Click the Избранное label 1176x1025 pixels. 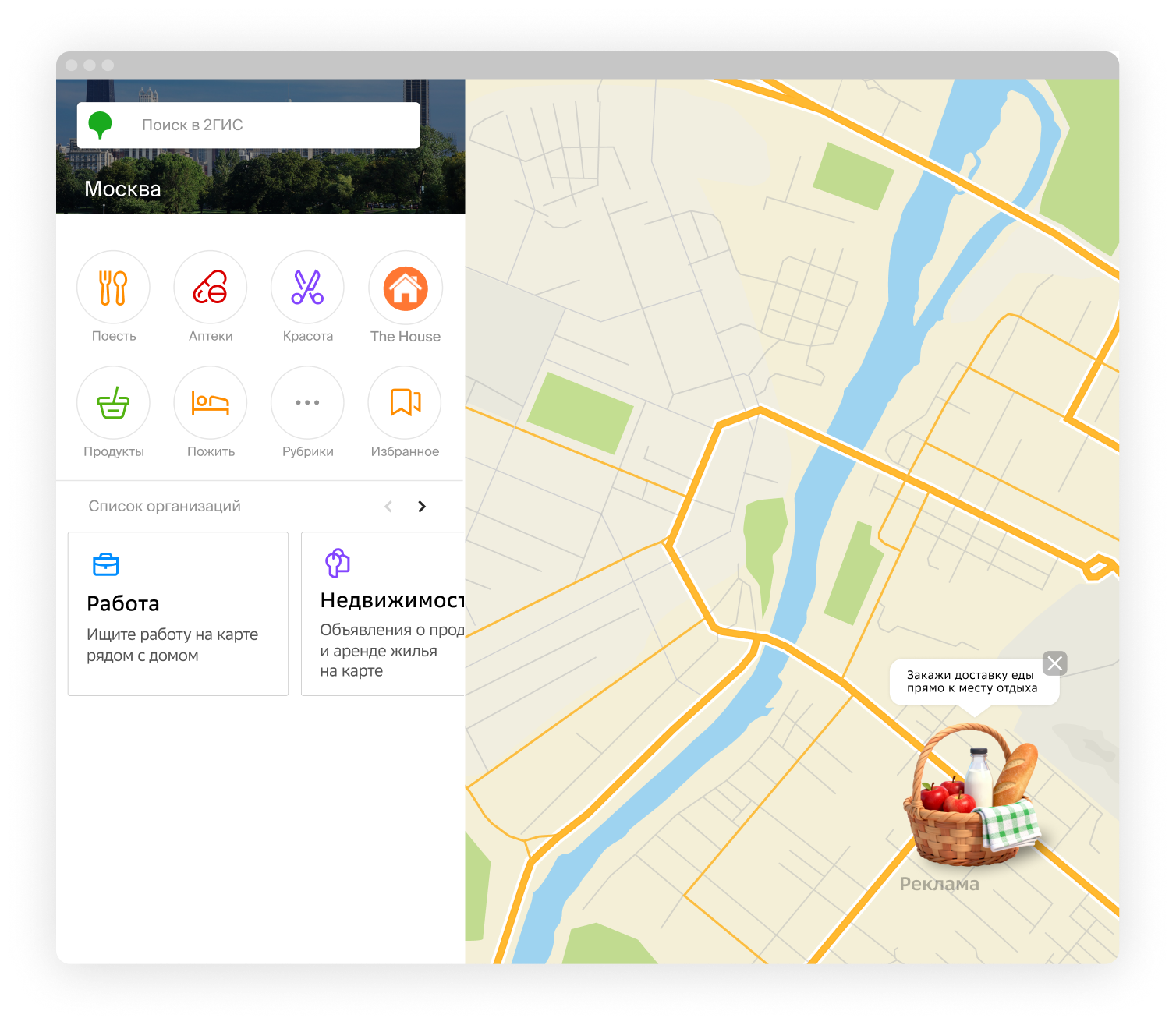click(406, 451)
